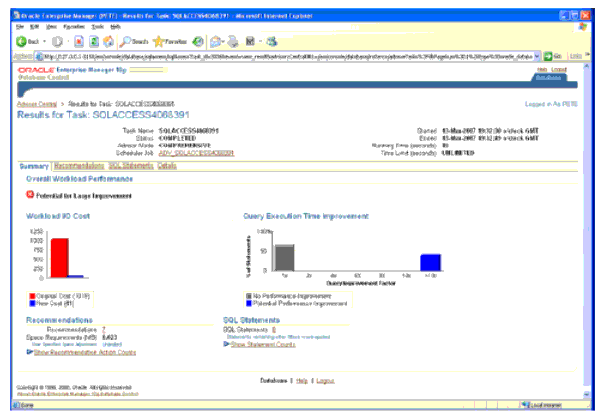The height and width of the screenshot is (419, 602).
Task: Open the Favorites star button
Action: coord(170,41)
